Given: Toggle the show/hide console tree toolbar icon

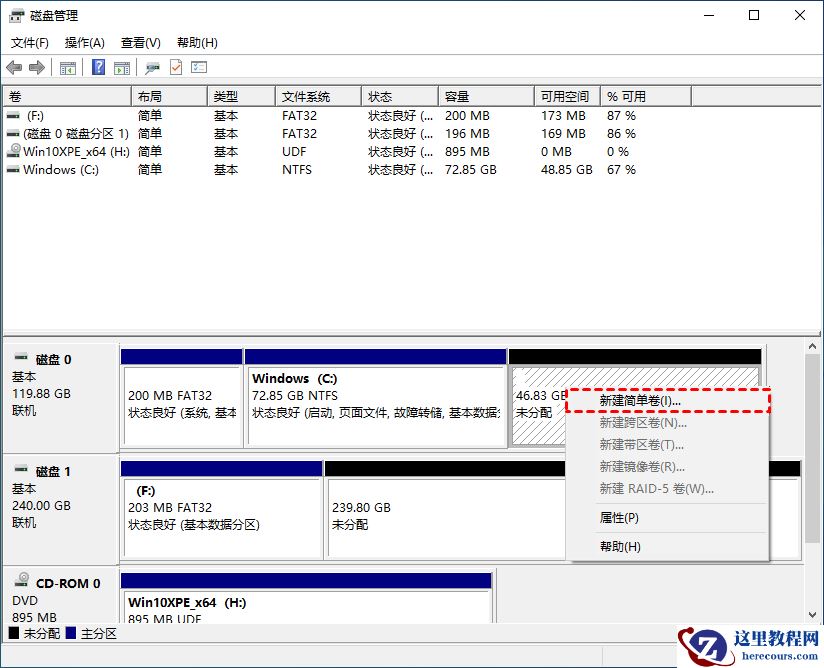Looking at the screenshot, I should (67, 67).
